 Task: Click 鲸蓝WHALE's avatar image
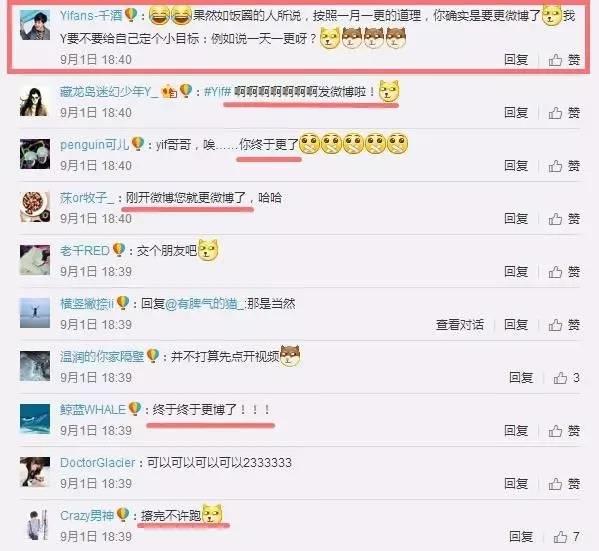35,419
